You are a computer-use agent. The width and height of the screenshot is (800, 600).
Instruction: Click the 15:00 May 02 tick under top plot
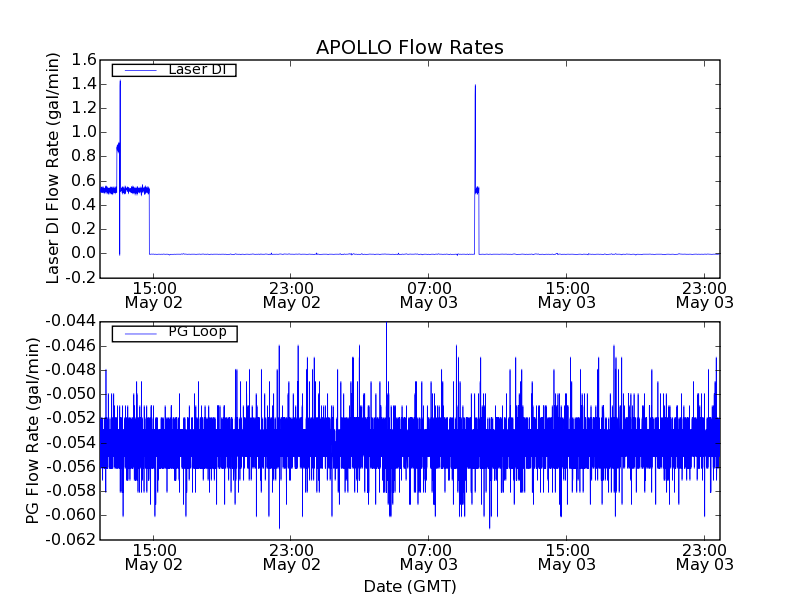click(x=153, y=294)
